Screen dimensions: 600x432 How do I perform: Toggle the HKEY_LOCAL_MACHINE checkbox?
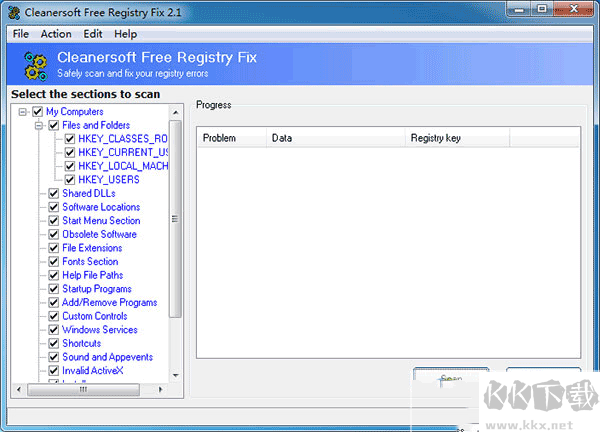click(70, 166)
